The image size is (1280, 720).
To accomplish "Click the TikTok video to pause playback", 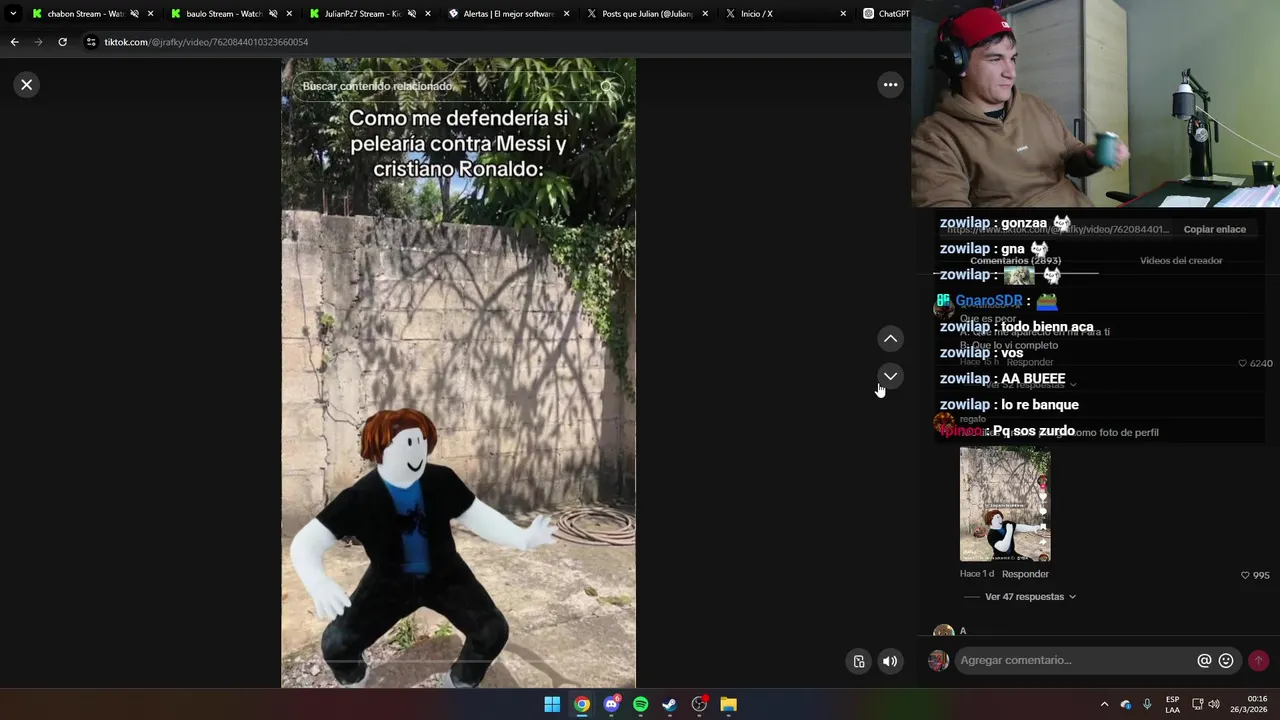I will tap(458, 373).
